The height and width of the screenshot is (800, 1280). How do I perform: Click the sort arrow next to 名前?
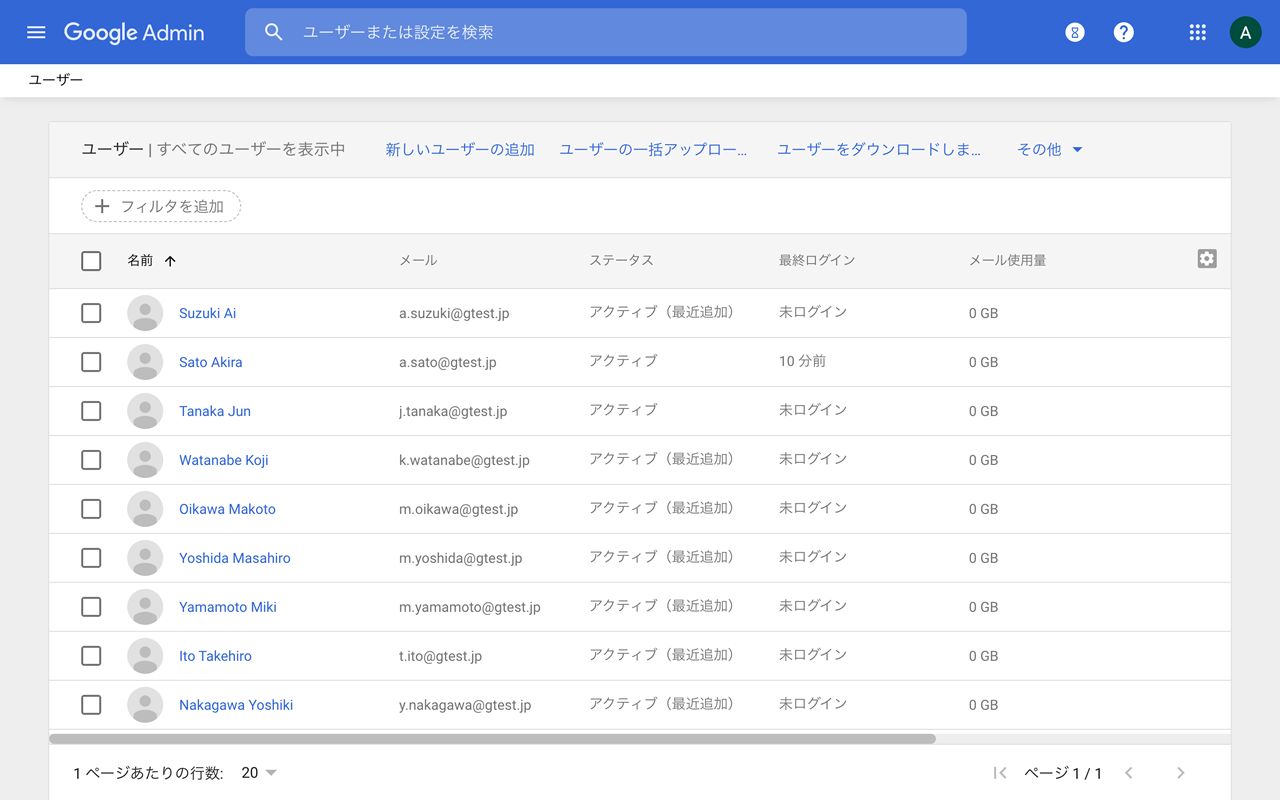click(170, 261)
